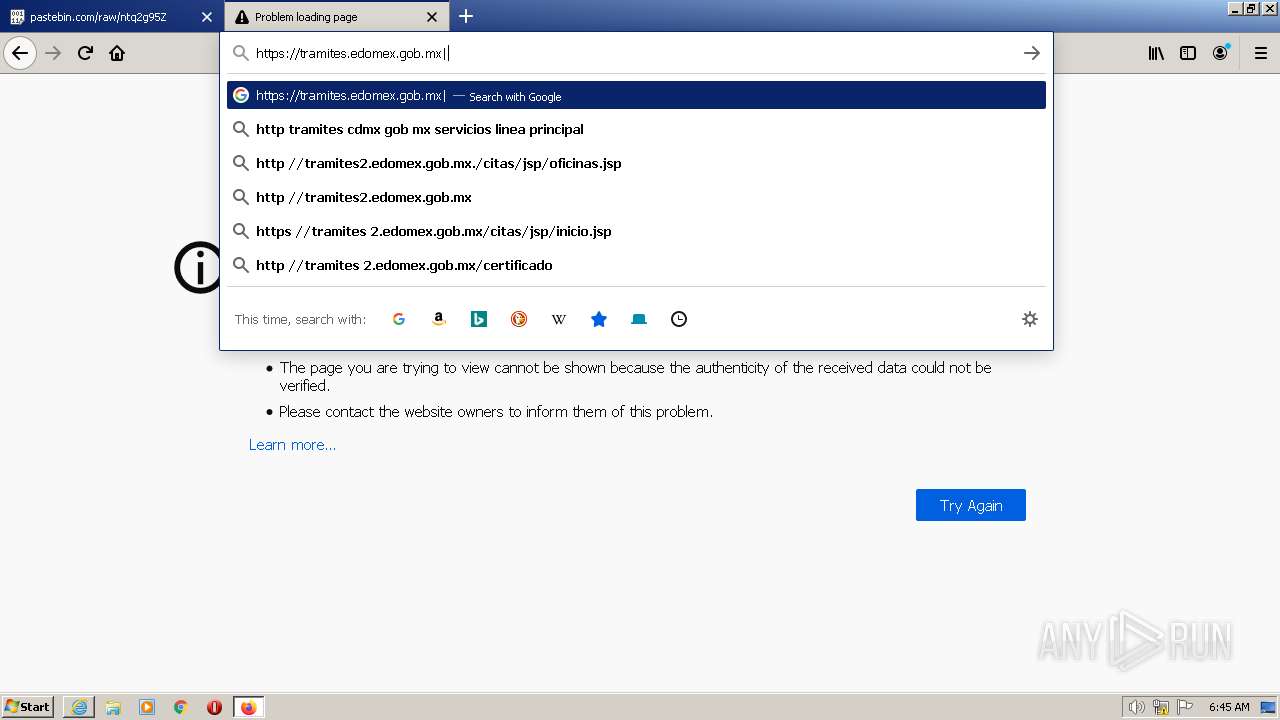Search this time with Amazon
The image size is (1280, 720).
439,319
